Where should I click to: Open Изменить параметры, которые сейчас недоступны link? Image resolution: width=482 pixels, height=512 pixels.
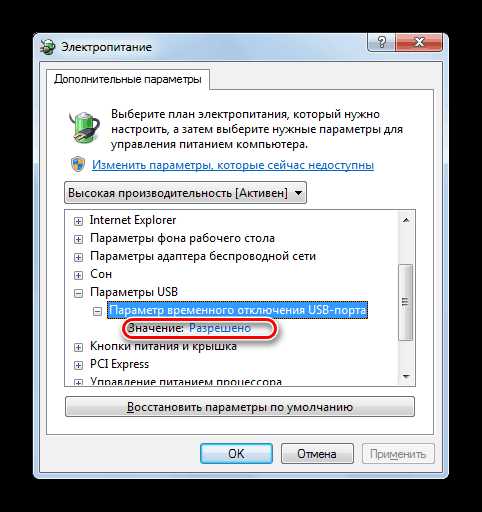[233, 165]
